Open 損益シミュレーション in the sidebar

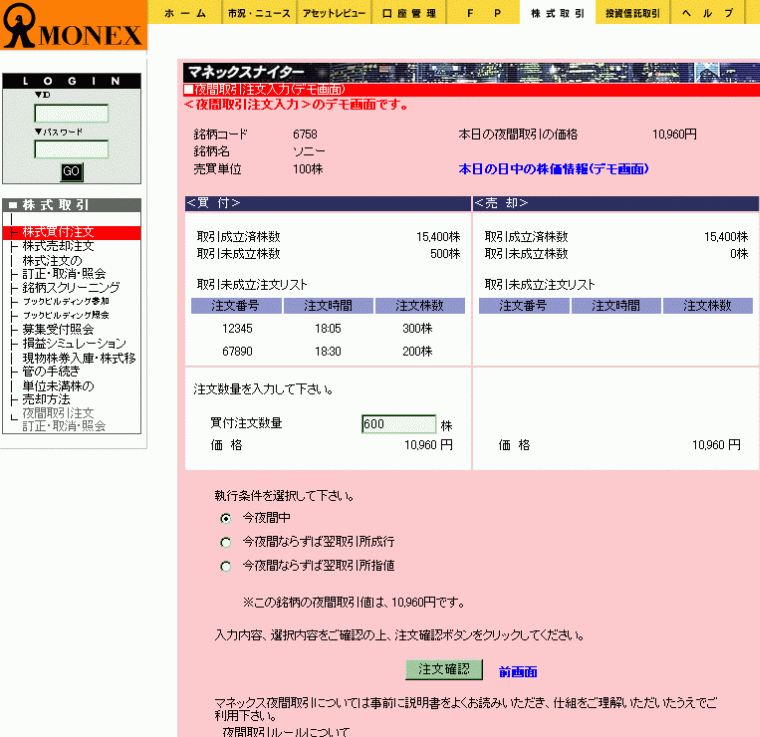[x=74, y=343]
